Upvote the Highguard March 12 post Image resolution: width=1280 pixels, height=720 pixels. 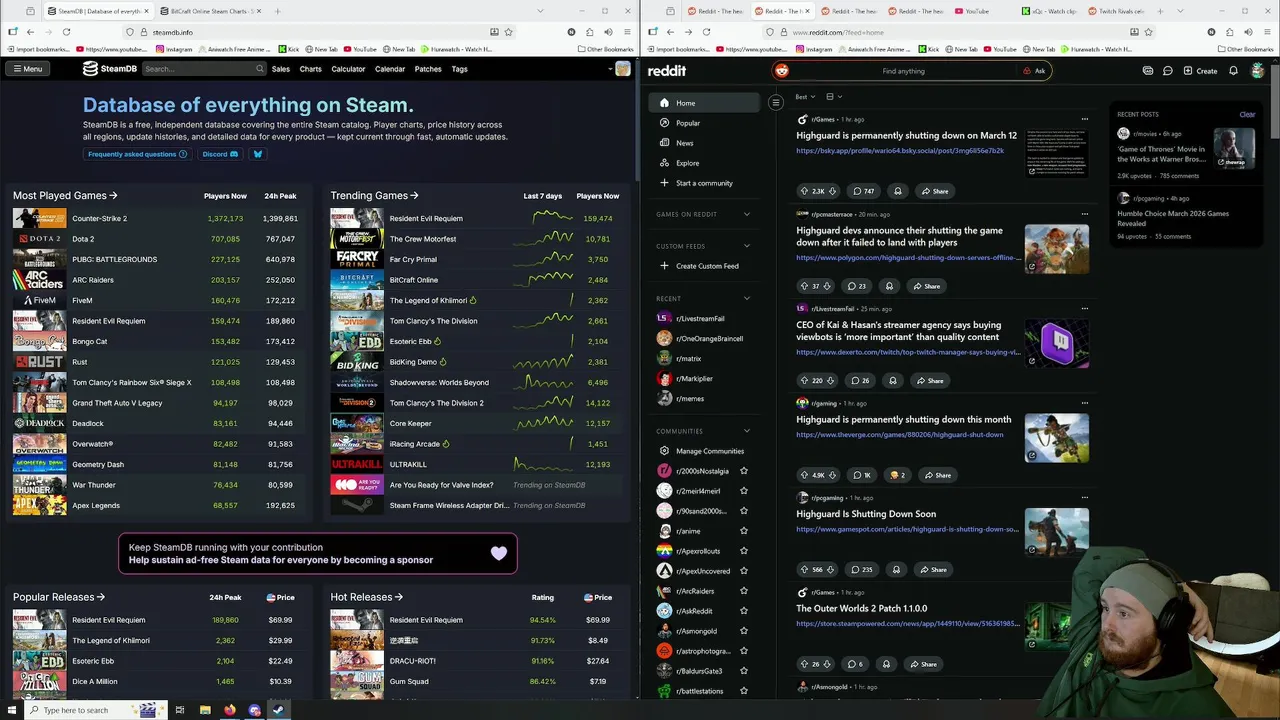[804, 191]
